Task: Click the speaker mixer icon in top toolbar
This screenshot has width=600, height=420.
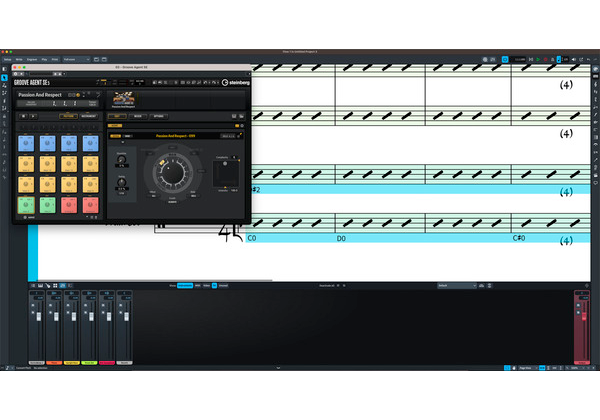Action: [574, 59]
